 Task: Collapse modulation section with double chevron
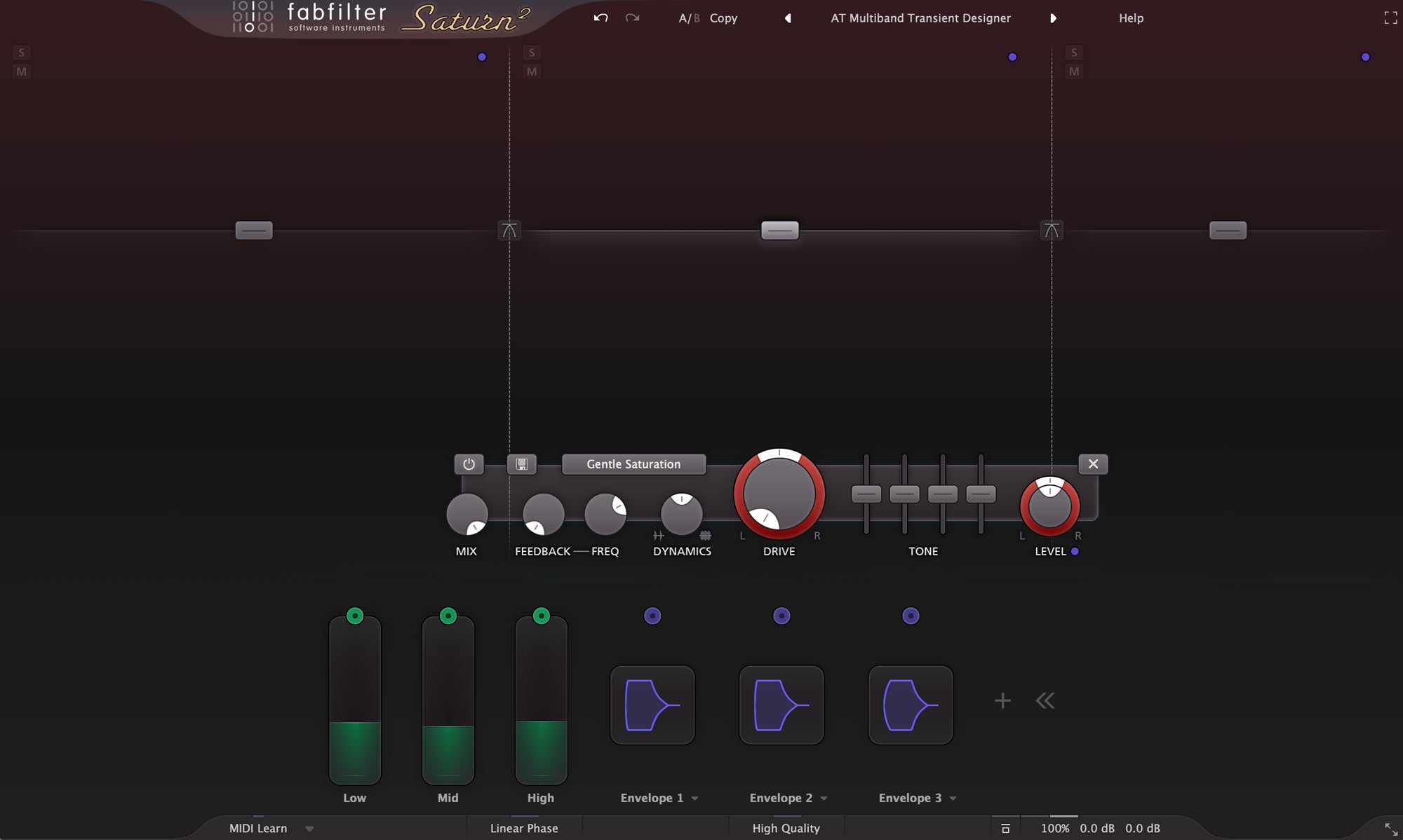(1045, 700)
